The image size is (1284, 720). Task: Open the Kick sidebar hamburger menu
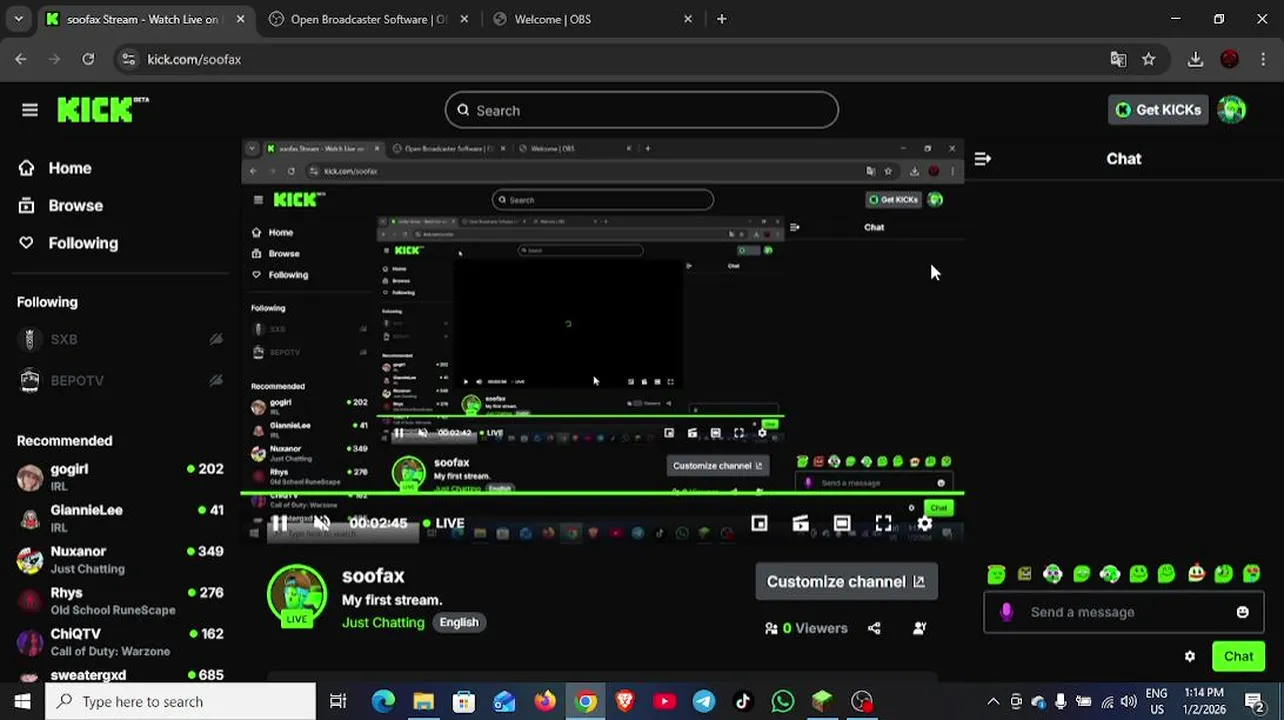click(x=30, y=110)
